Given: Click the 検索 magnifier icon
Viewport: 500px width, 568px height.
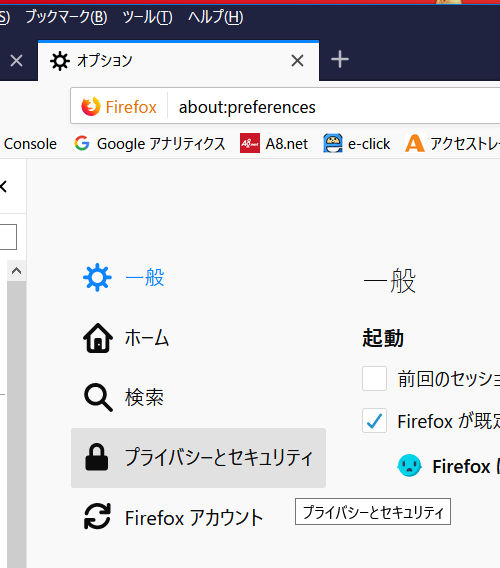Looking at the screenshot, I should click(x=98, y=397).
